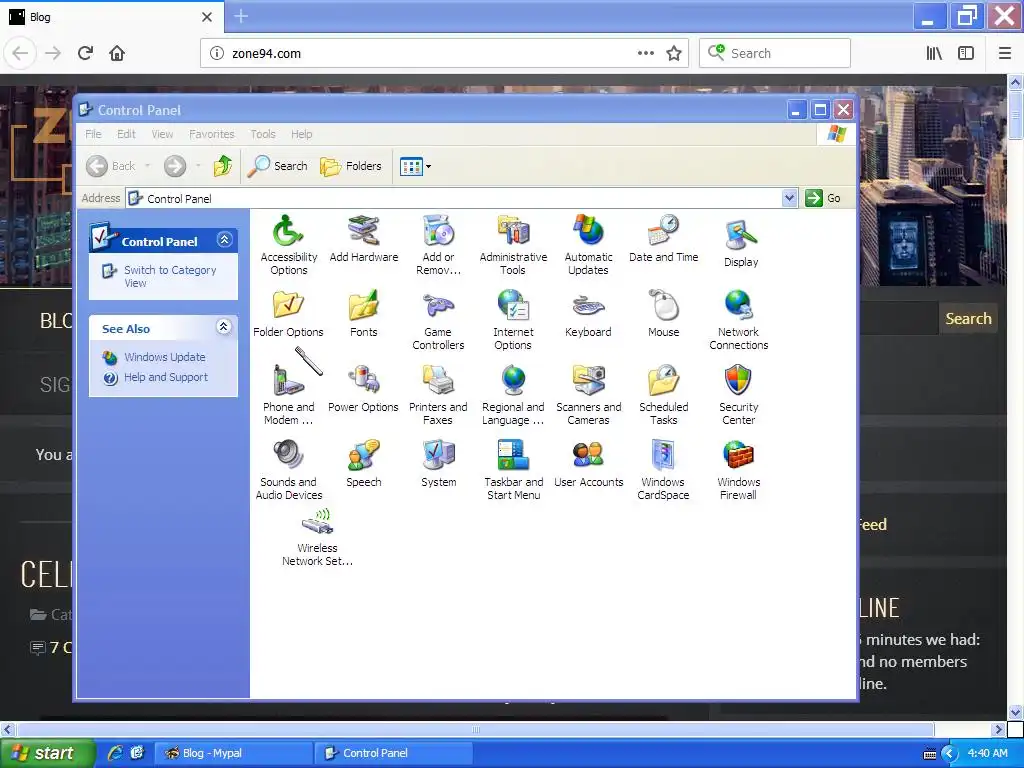This screenshot has width=1024, height=768.
Task: Open Mouse settings
Action: tap(664, 314)
